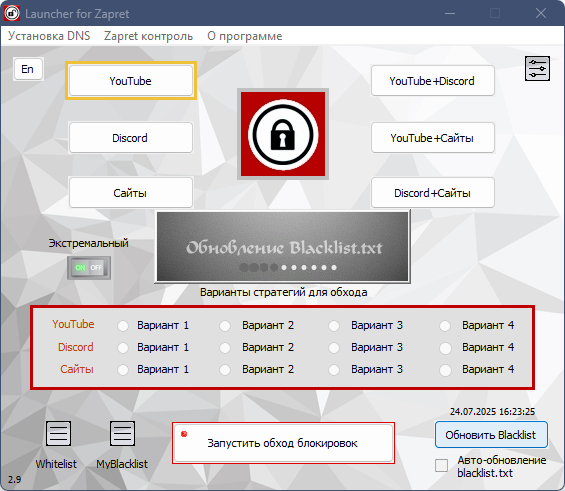This screenshot has width=565, height=491.
Task: Open the settings sliders icon
Action: click(537, 68)
